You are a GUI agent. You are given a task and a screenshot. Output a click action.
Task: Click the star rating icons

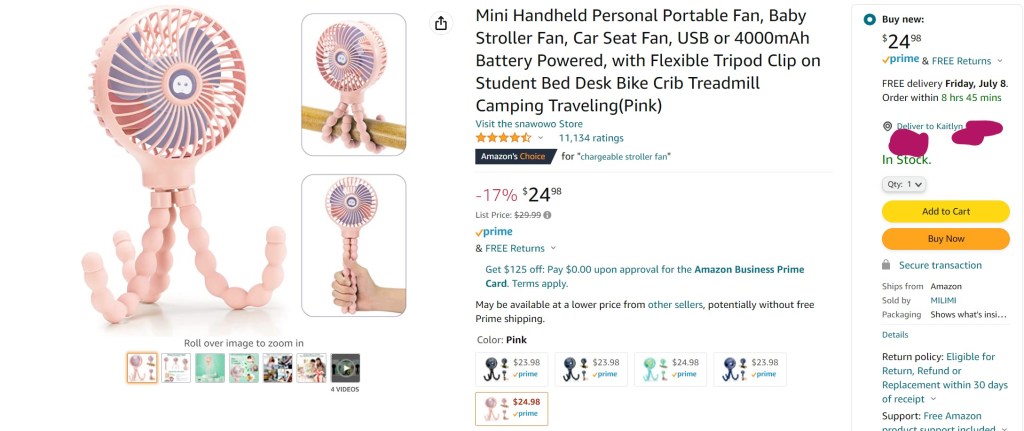click(x=503, y=138)
